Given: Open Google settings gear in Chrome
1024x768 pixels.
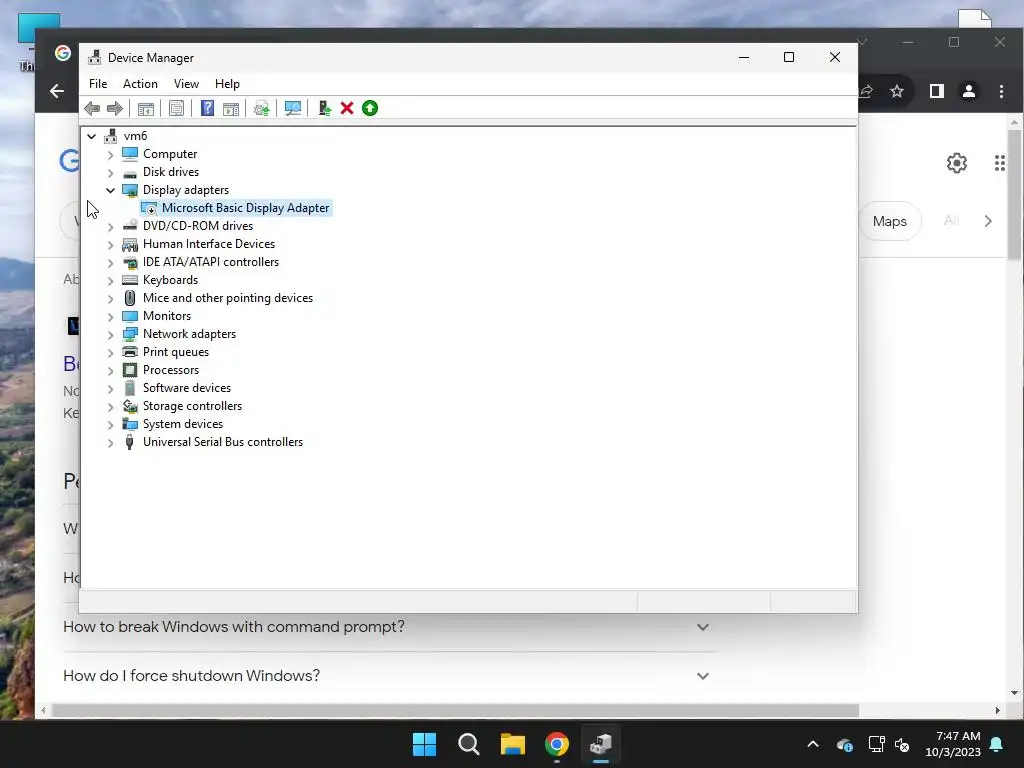Looking at the screenshot, I should 957,163.
